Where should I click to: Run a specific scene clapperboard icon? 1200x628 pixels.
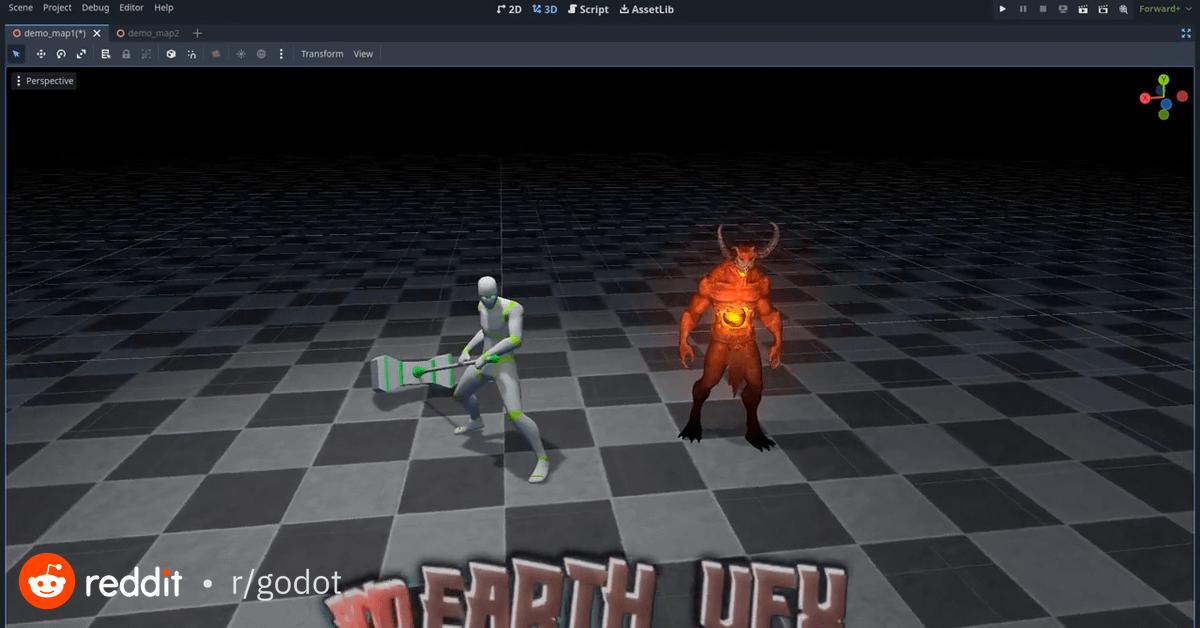point(1103,9)
